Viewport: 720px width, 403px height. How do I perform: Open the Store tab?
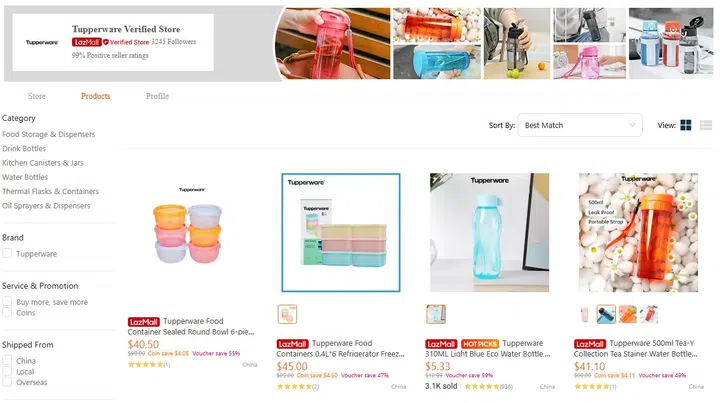click(37, 96)
